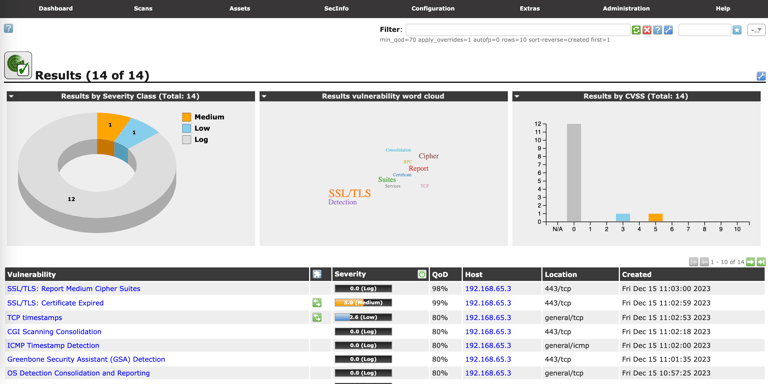
Task: Click the Low blue legend swatch
Action: pos(186,128)
